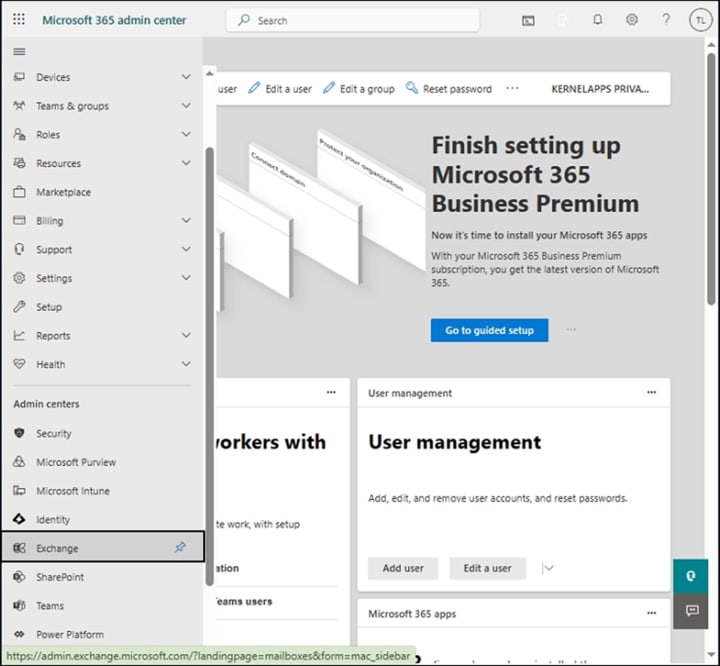
Task: Click the Security shield icon
Action: click(19, 433)
